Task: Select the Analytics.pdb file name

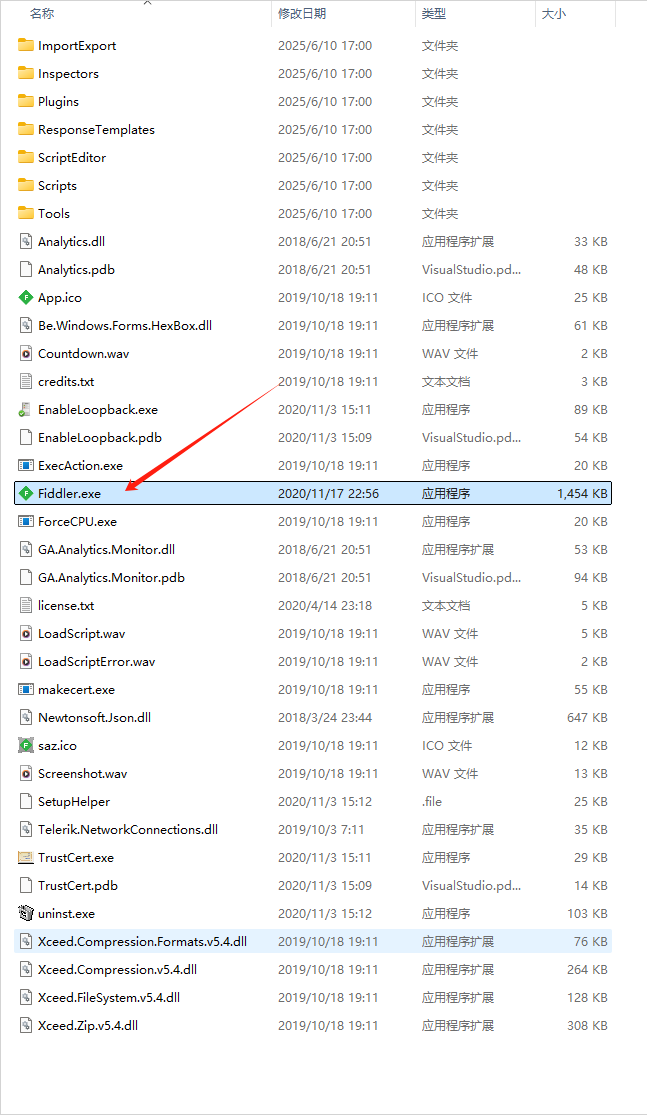Action: pyautogui.click(x=76, y=270)
